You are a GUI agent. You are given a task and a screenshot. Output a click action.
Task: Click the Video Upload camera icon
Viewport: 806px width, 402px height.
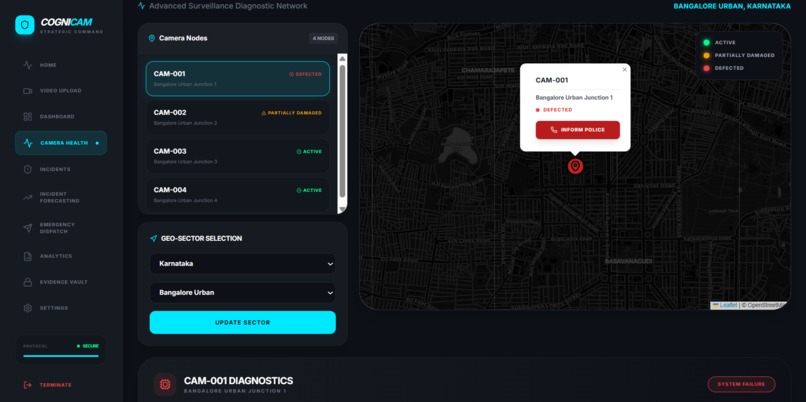coord(28,91)
